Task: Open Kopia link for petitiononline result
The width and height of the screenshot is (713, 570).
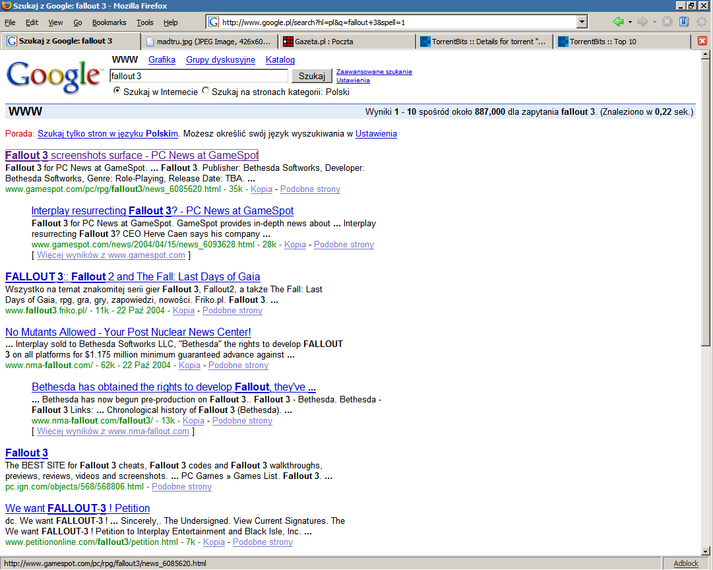Action: click(x=214, y=542)
